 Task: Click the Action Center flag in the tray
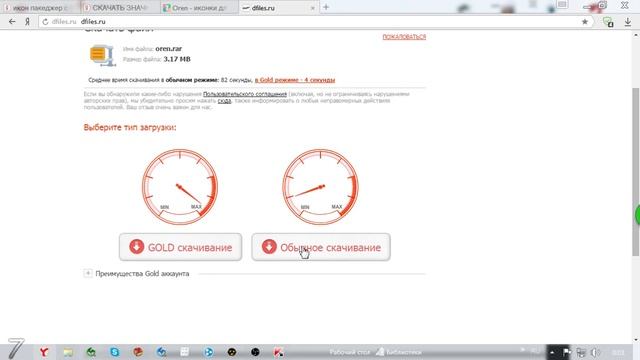[x=567, y=352]
